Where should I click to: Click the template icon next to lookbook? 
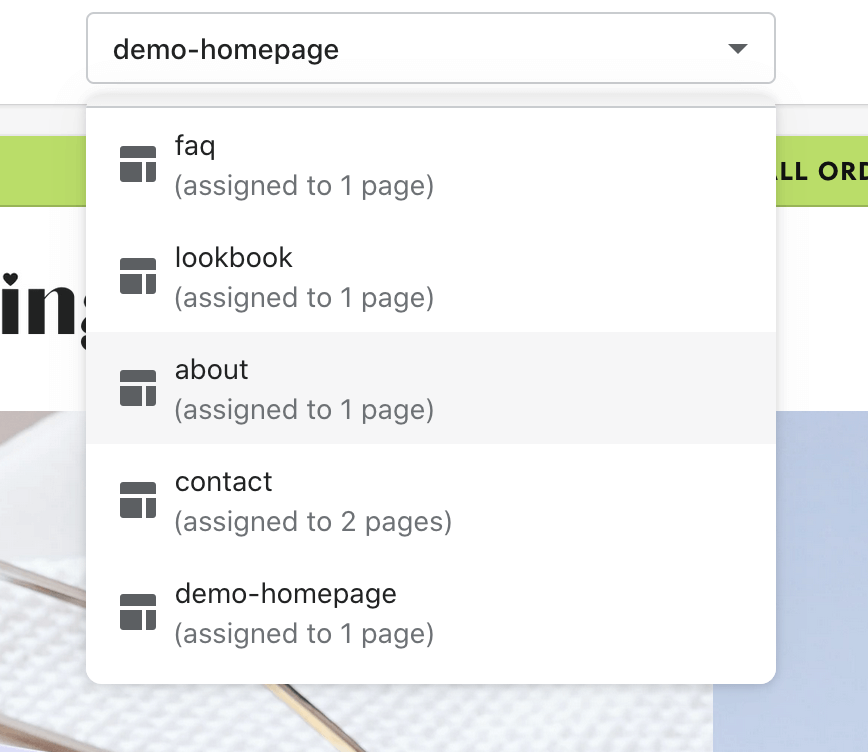[140, 275]
